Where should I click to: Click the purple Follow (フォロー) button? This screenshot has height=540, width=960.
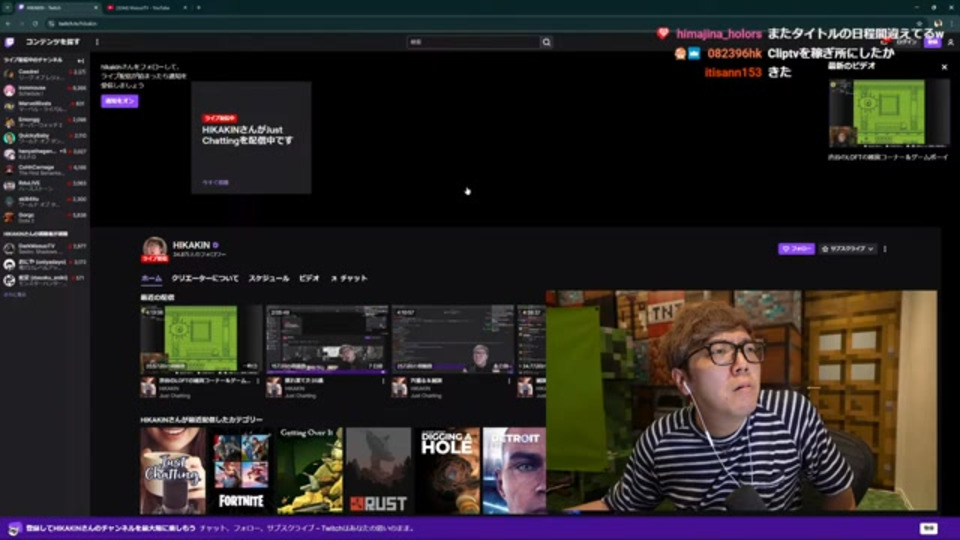[796, 249]
